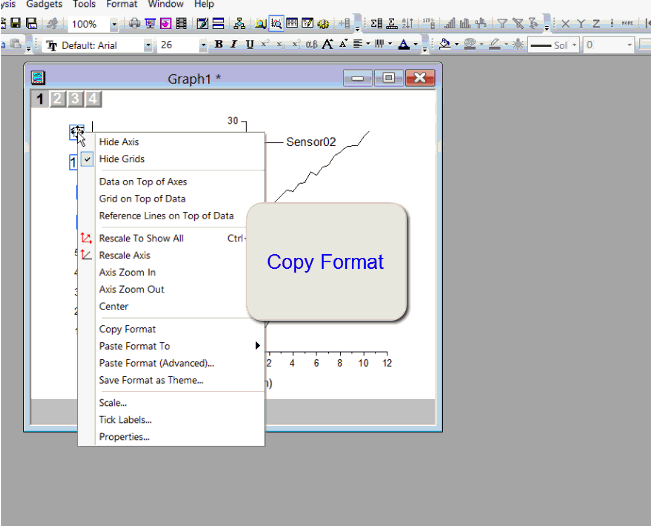This screenshot has width=659, height=526.
Task: Toggle Underline text formatting
Action: coord(250,44)
